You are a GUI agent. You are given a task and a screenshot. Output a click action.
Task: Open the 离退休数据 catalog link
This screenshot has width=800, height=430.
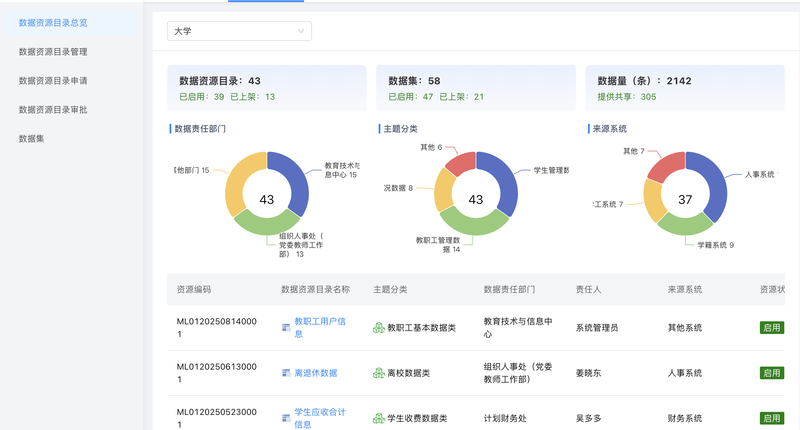pyautogui.click(x=315, y=373)
